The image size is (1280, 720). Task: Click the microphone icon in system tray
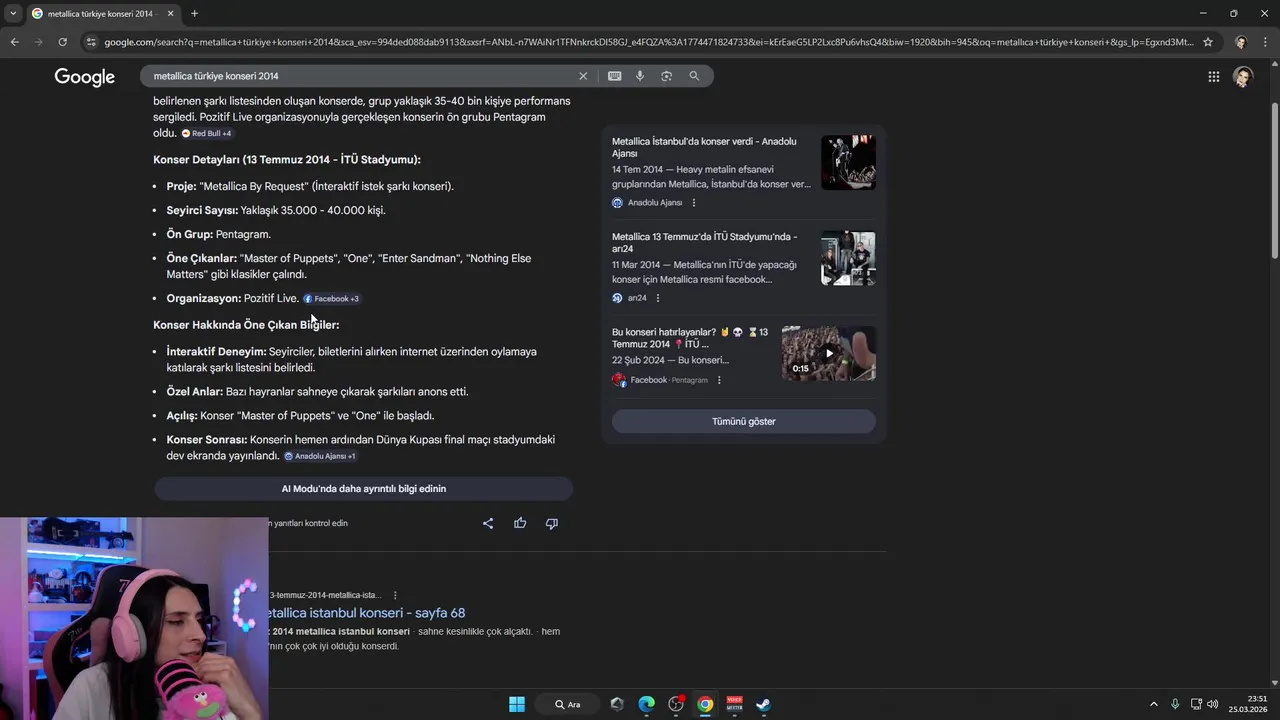pyautogui.click(x=1175, y=704)
